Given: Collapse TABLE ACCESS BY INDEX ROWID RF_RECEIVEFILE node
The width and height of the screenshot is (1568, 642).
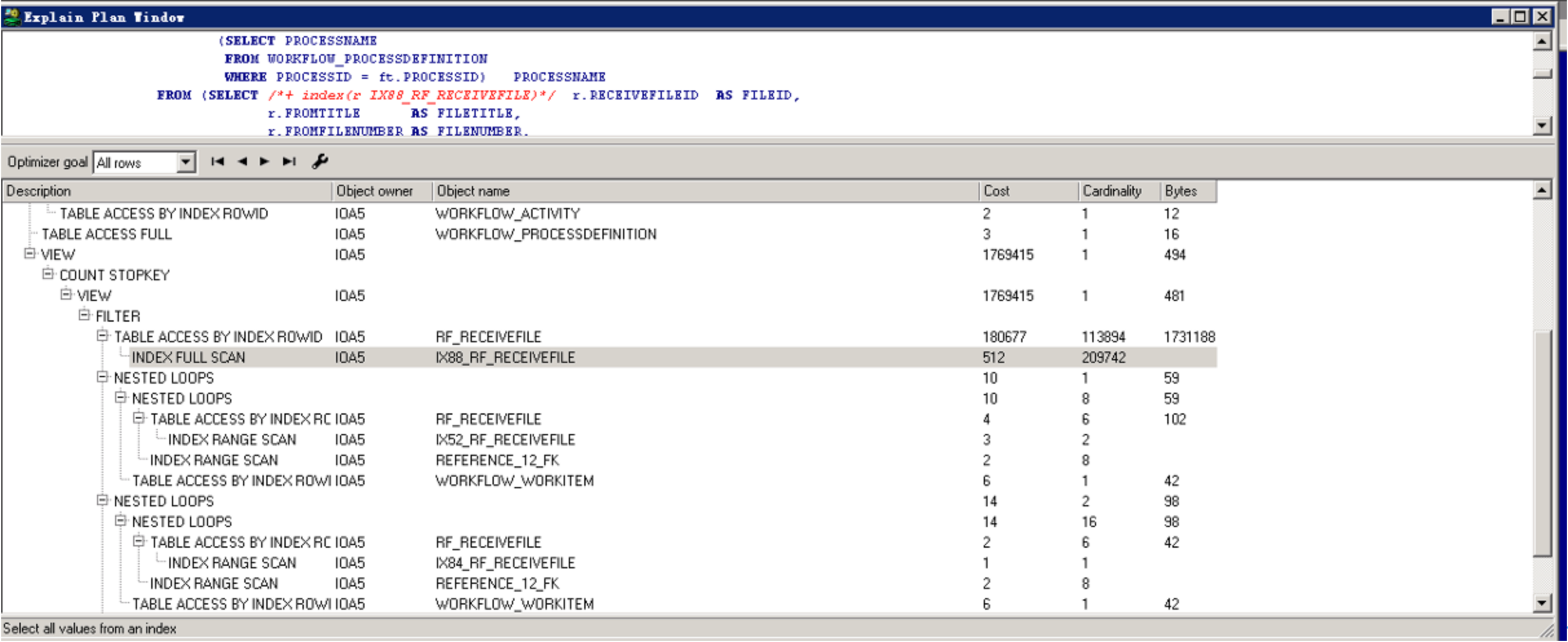Looking at the screenshot, I should pos(101,336).
